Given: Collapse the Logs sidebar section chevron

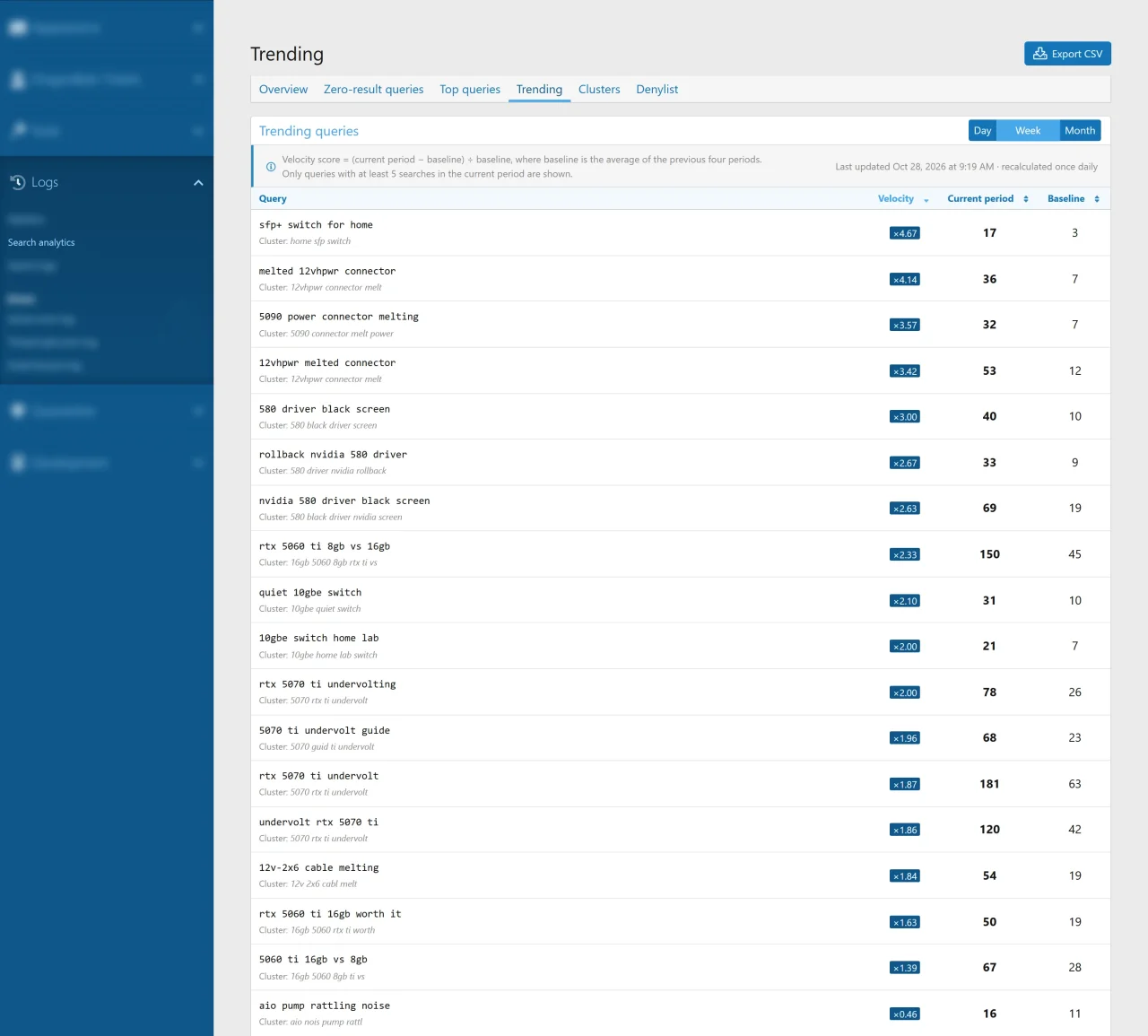Looking at the screenshot, I should 198,183.
